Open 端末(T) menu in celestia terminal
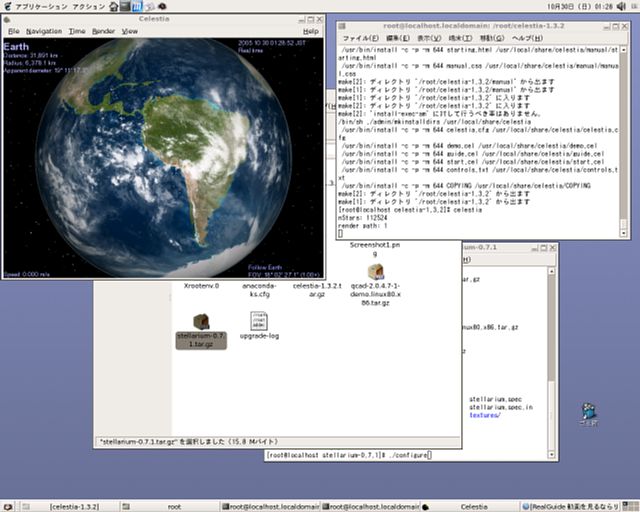640x512 pixels. click(x=460, y=38)
